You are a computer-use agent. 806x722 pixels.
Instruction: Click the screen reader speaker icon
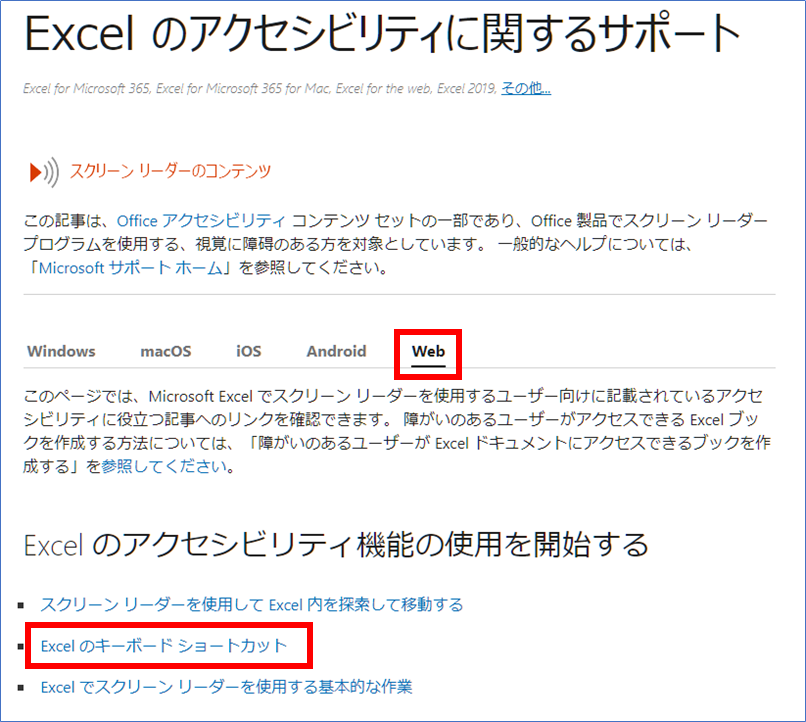(x=44, y=172)
